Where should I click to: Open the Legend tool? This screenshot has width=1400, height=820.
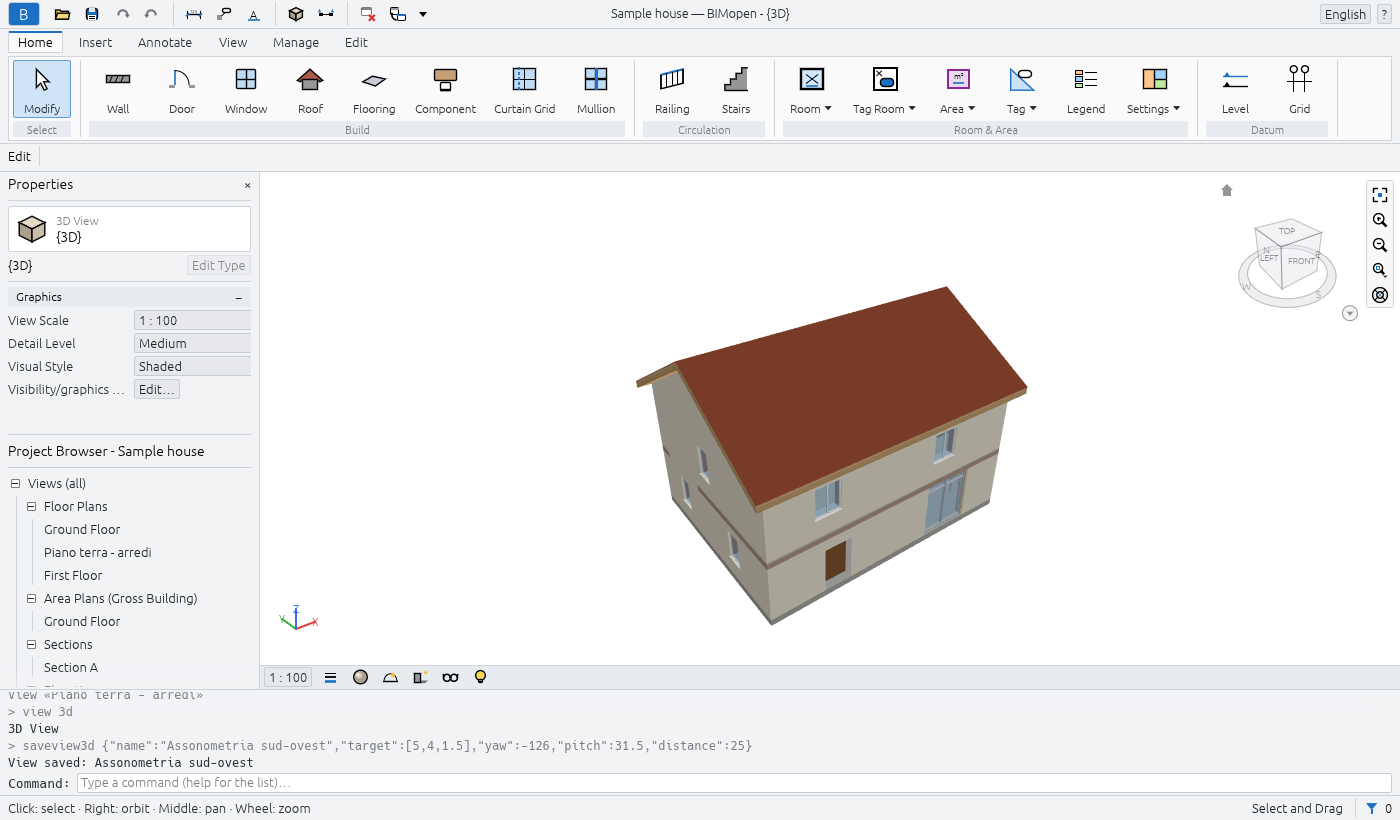1086,90
